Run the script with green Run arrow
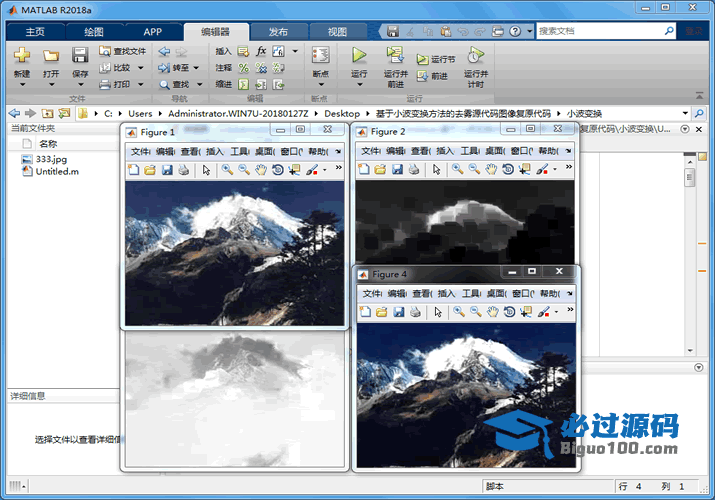 pyautogui.click(x=359, y=55)
